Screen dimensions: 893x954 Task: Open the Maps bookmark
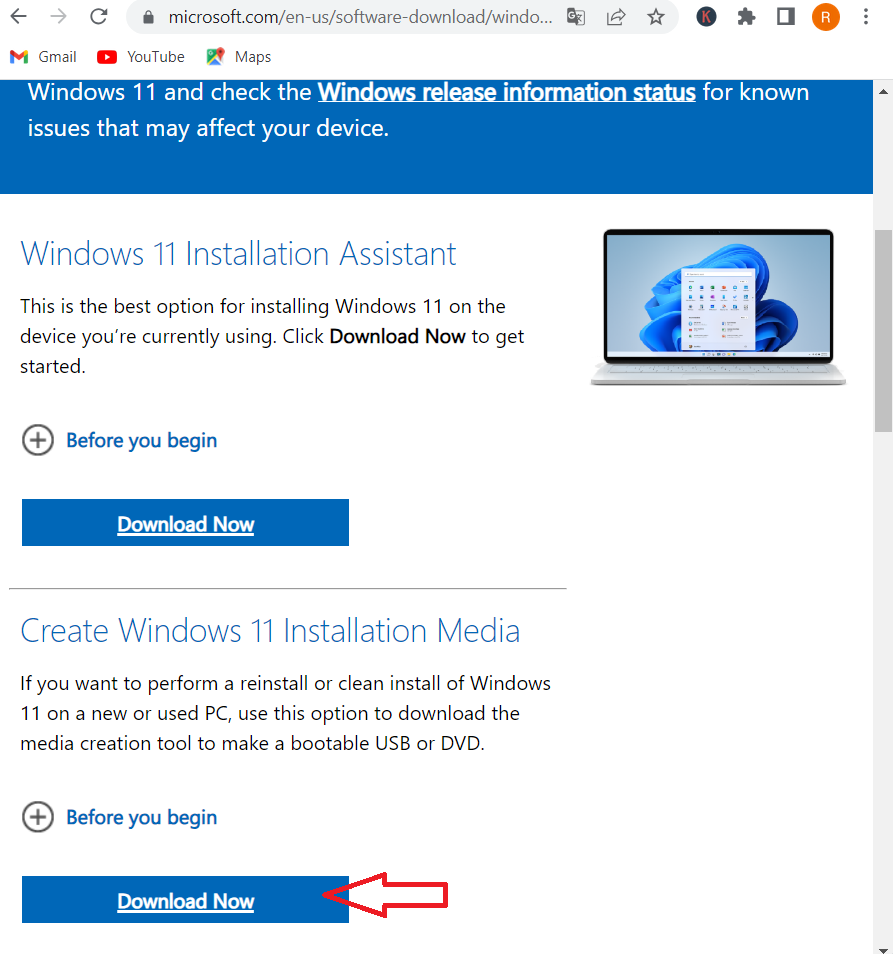pyautogui.click(x=238, y=56)
